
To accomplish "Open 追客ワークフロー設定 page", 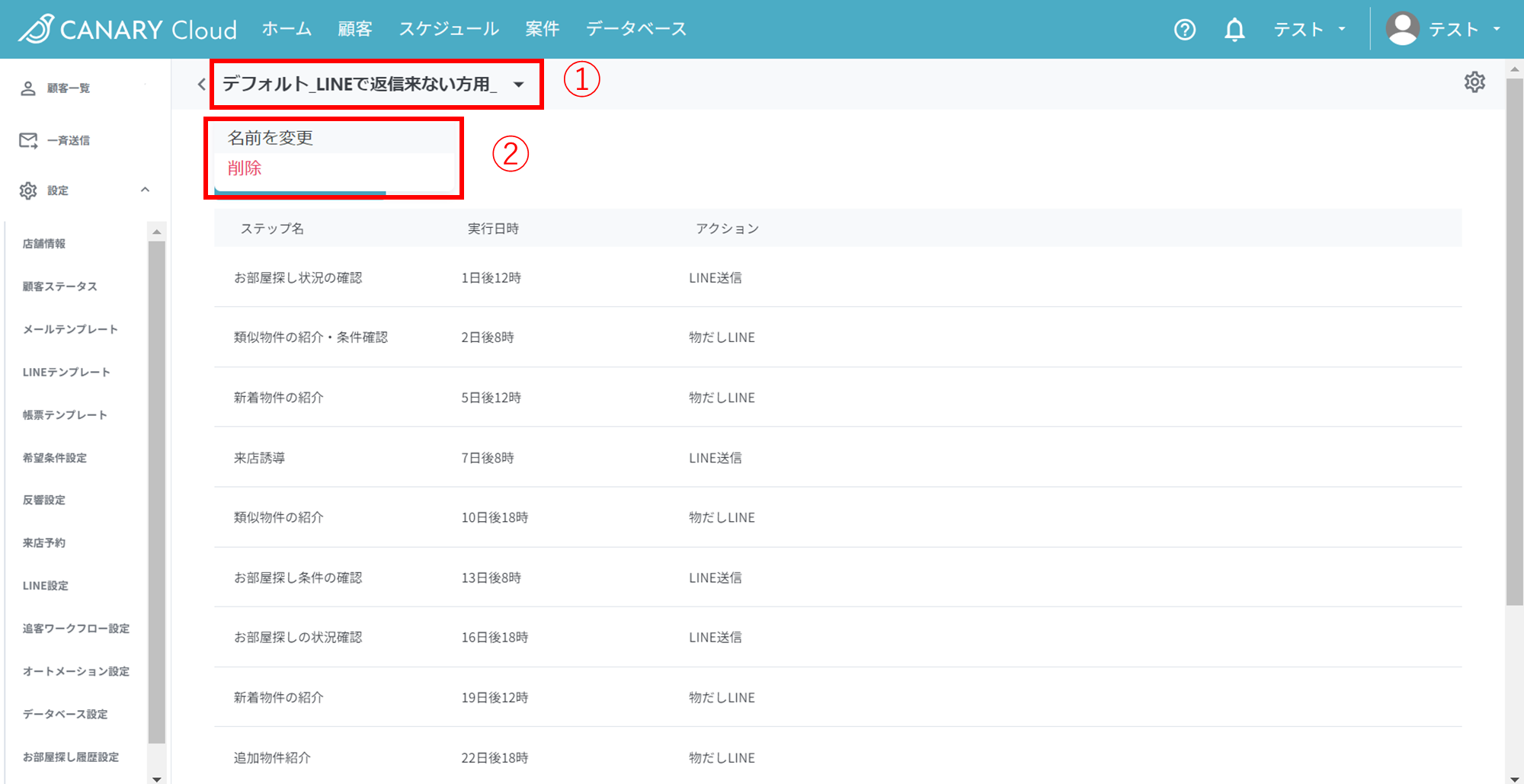I will (76, 629).
